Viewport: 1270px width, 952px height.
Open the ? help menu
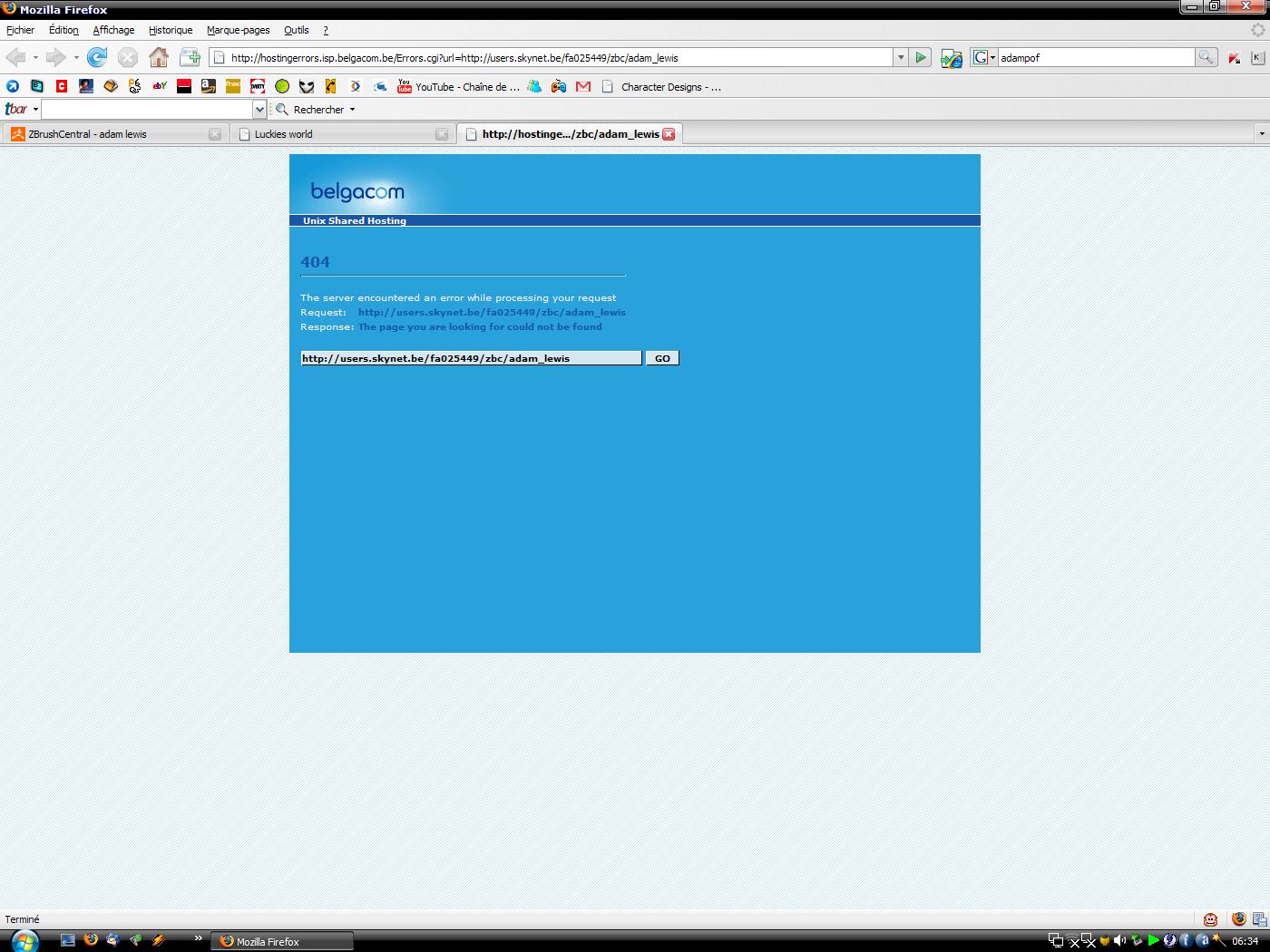click(326, 30)
